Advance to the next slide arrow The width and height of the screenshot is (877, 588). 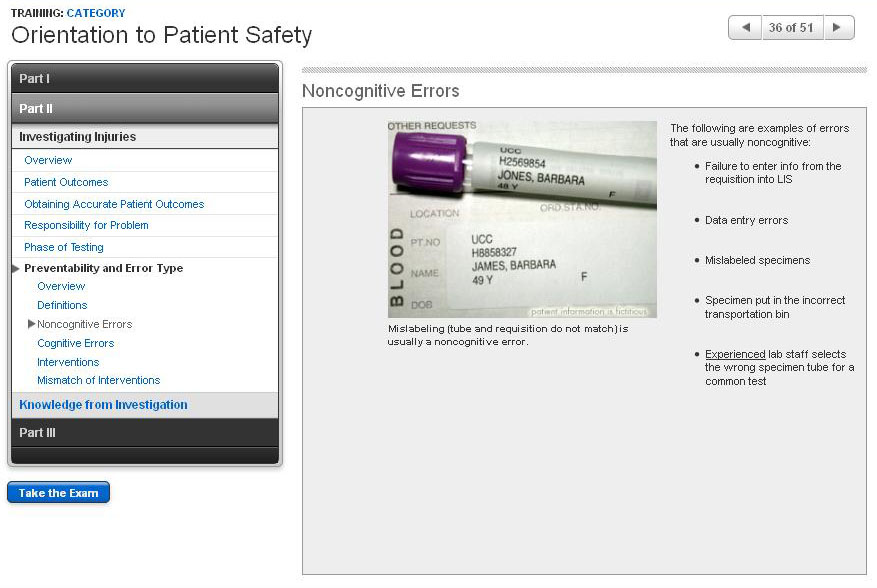click(x=838, y=28)
